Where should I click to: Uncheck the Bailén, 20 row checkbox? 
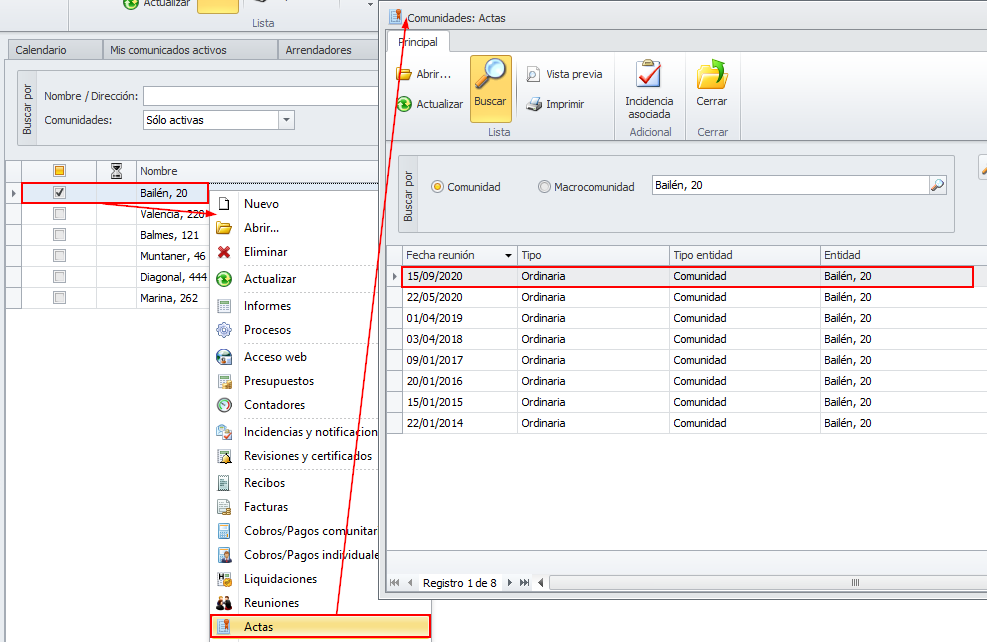pos(59,193)
